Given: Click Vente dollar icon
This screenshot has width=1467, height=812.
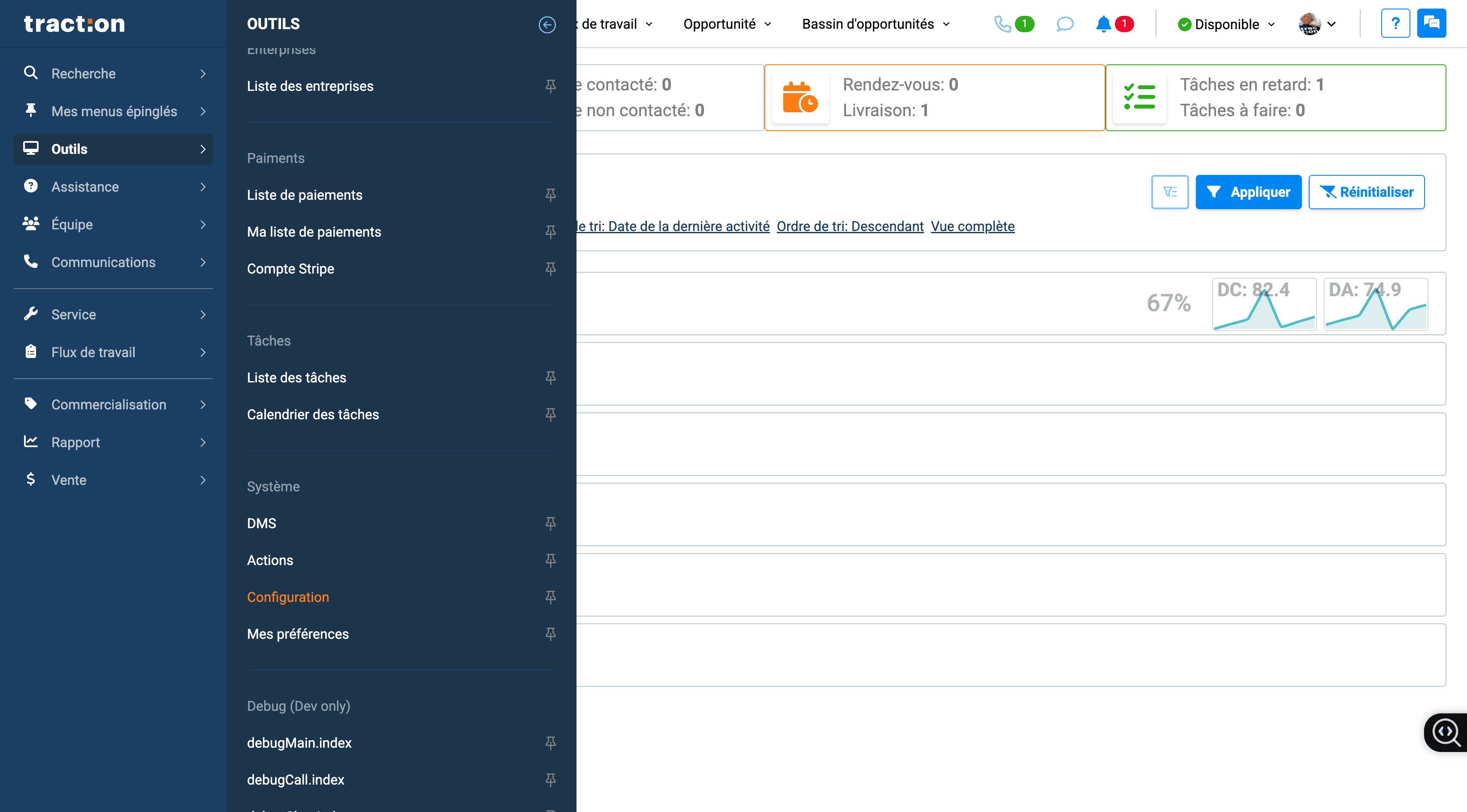Looking at the screenshot, I should pyautogui.click(x=31, y=479).
